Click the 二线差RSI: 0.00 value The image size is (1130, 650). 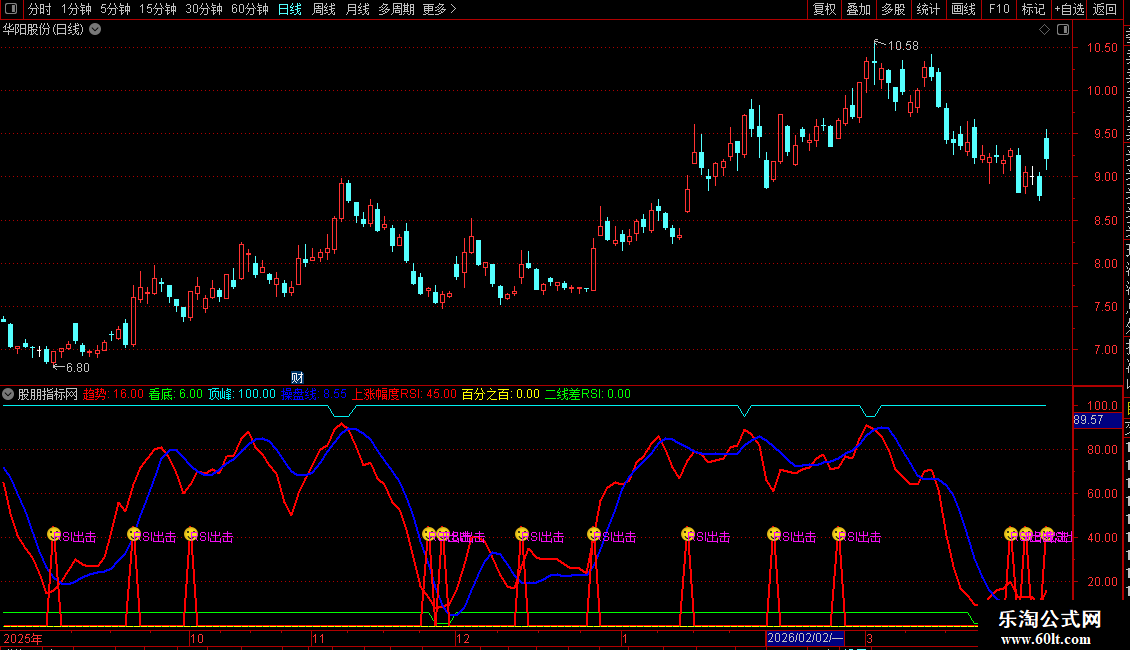pos(587,394)
